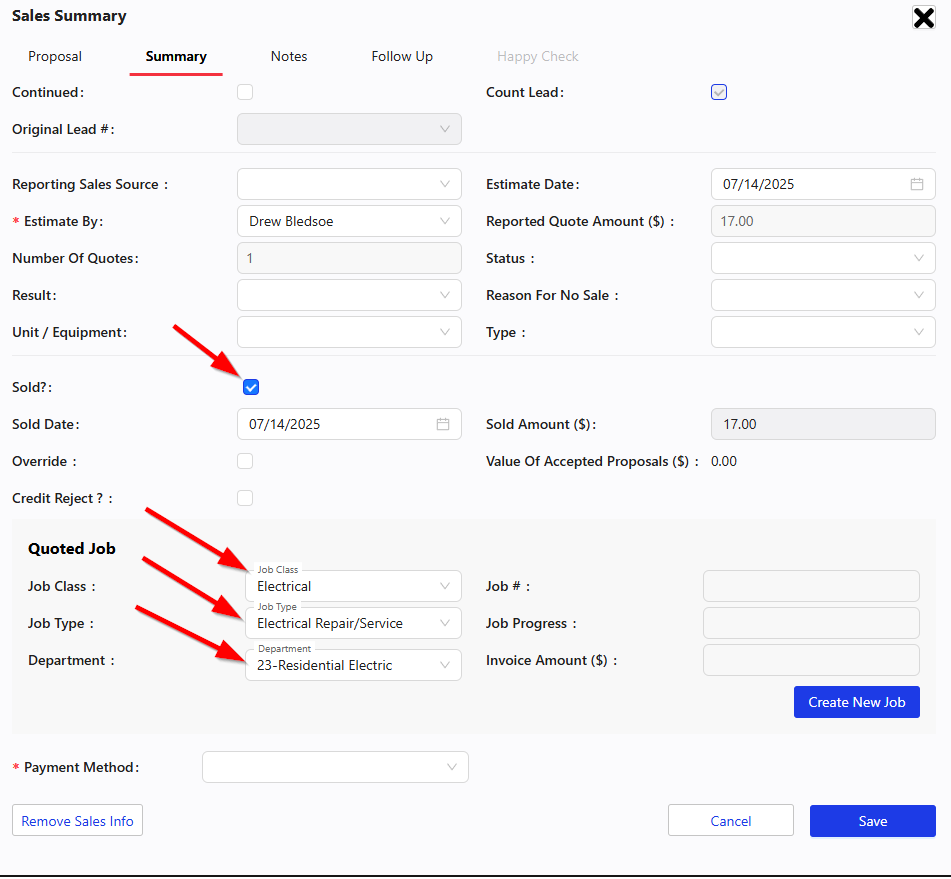The height and width of the screenshot is (879, 951).
Task: Open the Reason For No Sale dropdown
Action: tap(823, 295)
